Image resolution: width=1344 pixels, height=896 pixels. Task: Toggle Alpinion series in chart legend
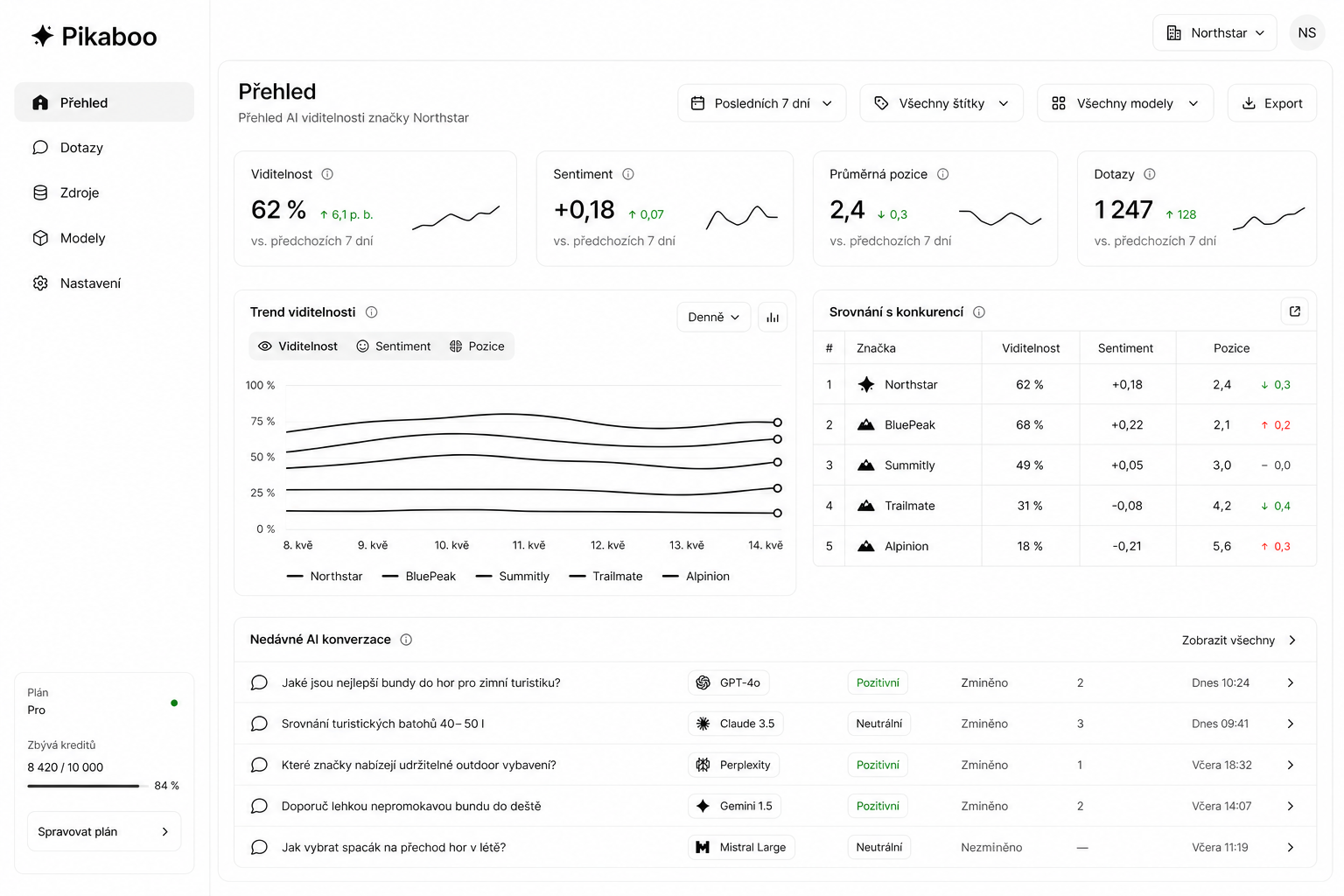coord(696,576)
